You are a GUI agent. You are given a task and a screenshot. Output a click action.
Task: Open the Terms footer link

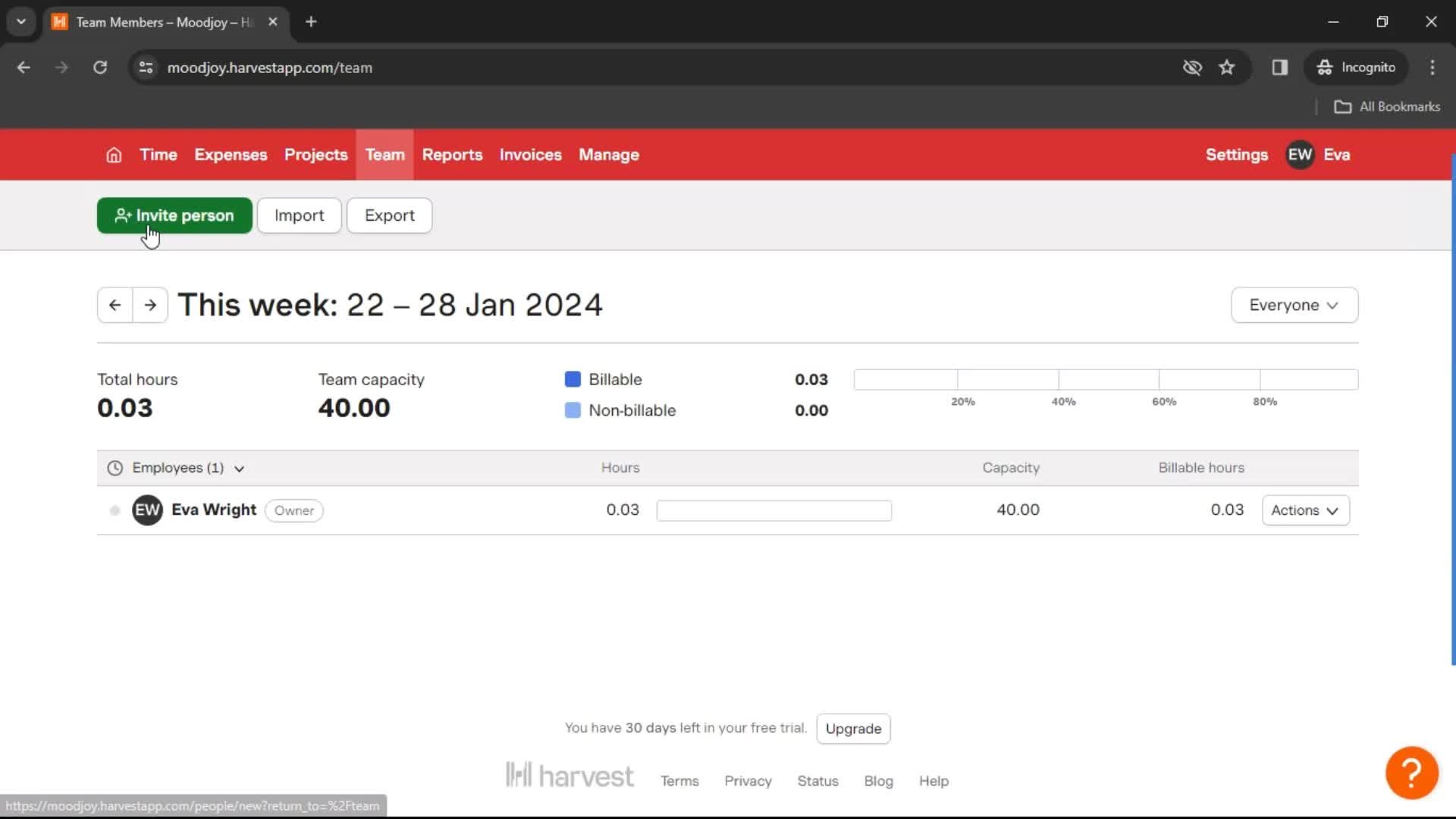pyautogui.click(x=679, y=781)
